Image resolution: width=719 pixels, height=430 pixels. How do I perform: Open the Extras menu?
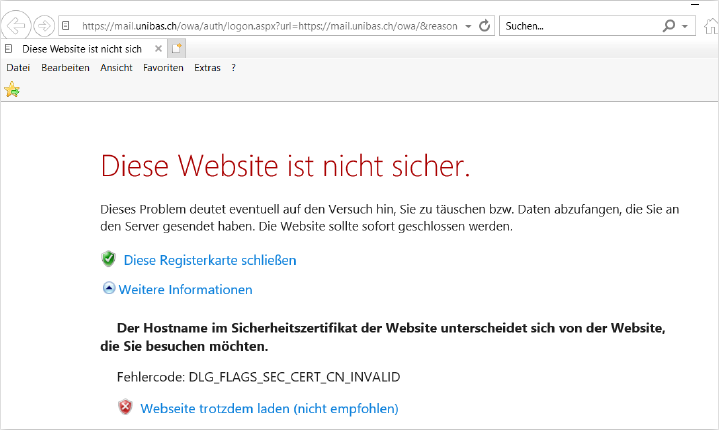point(207,68)
